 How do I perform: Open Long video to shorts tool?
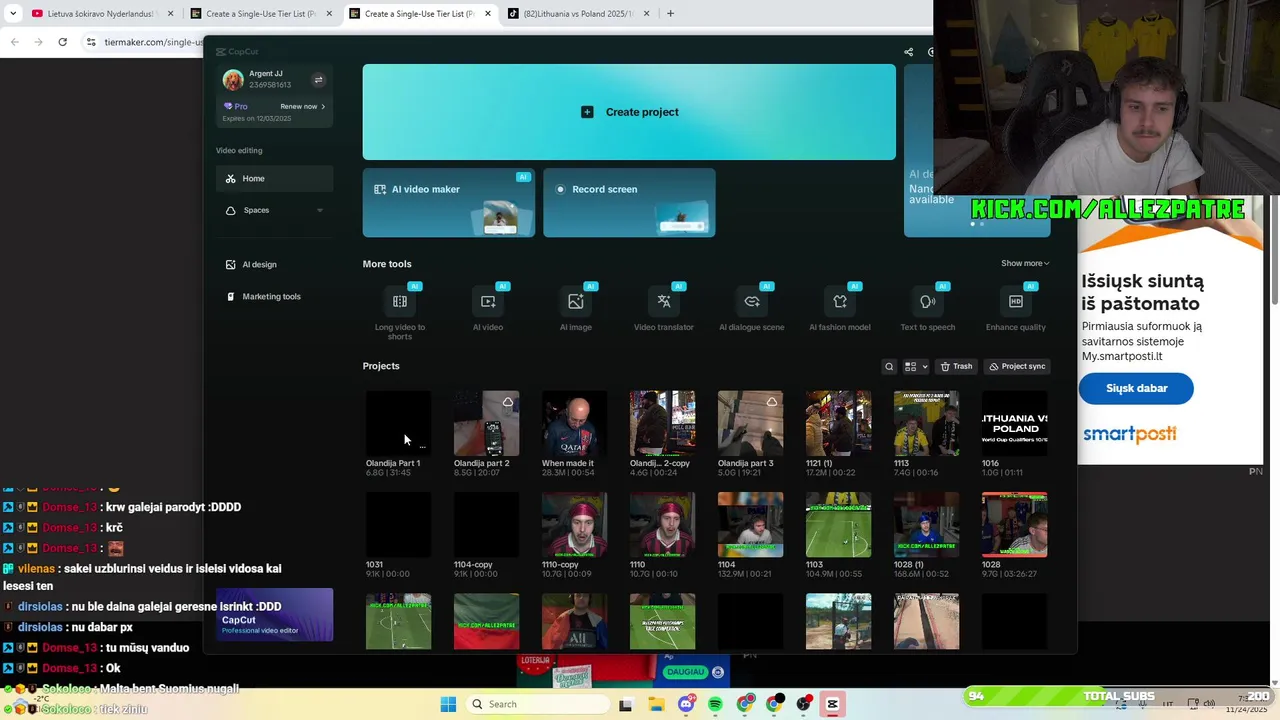tap(400, 311)
